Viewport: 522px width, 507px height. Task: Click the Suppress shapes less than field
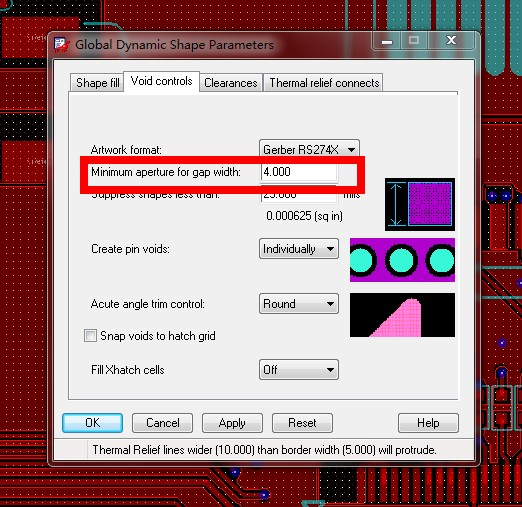click(299, 195)
